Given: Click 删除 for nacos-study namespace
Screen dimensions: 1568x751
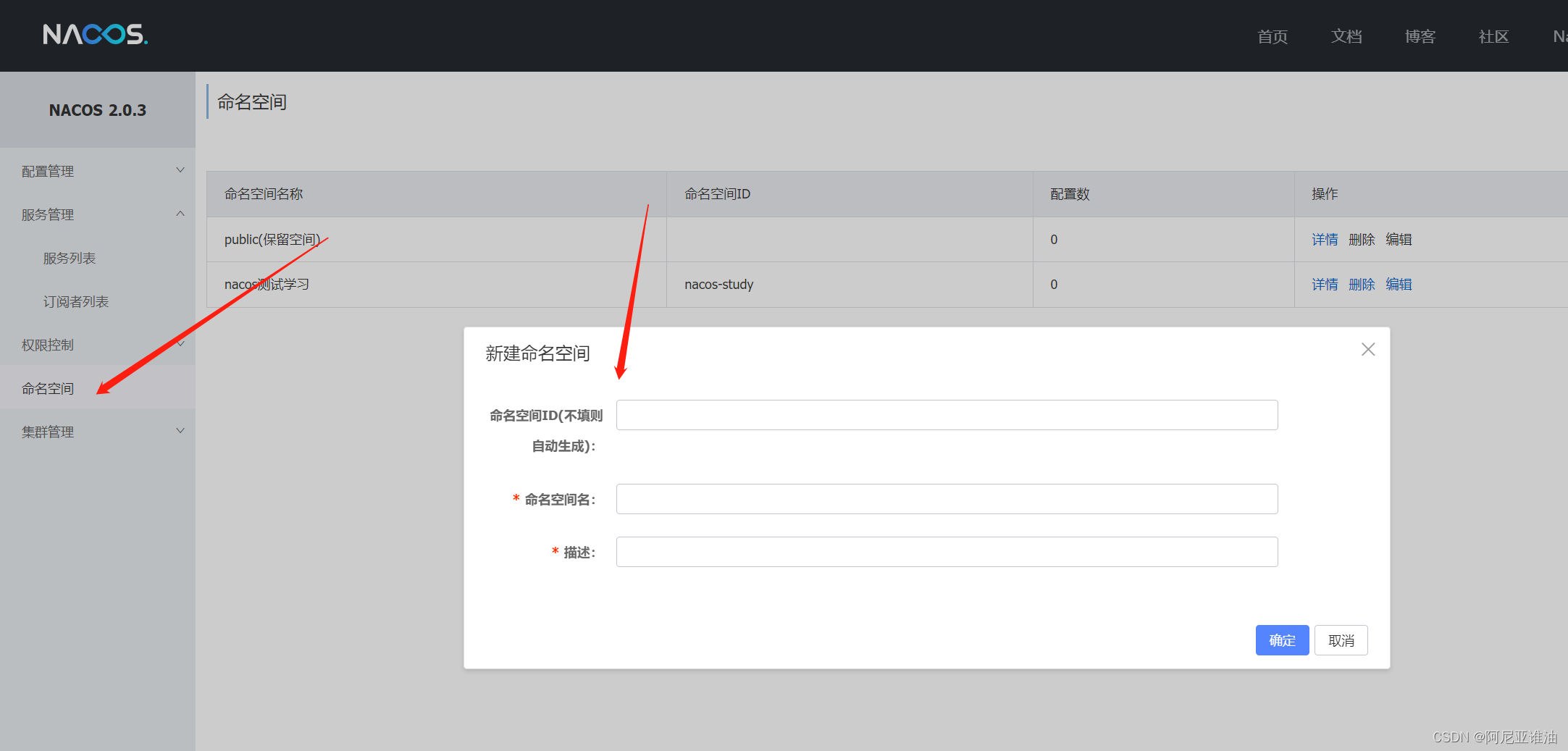Looking at the screenshot, I should point(1362,285).
